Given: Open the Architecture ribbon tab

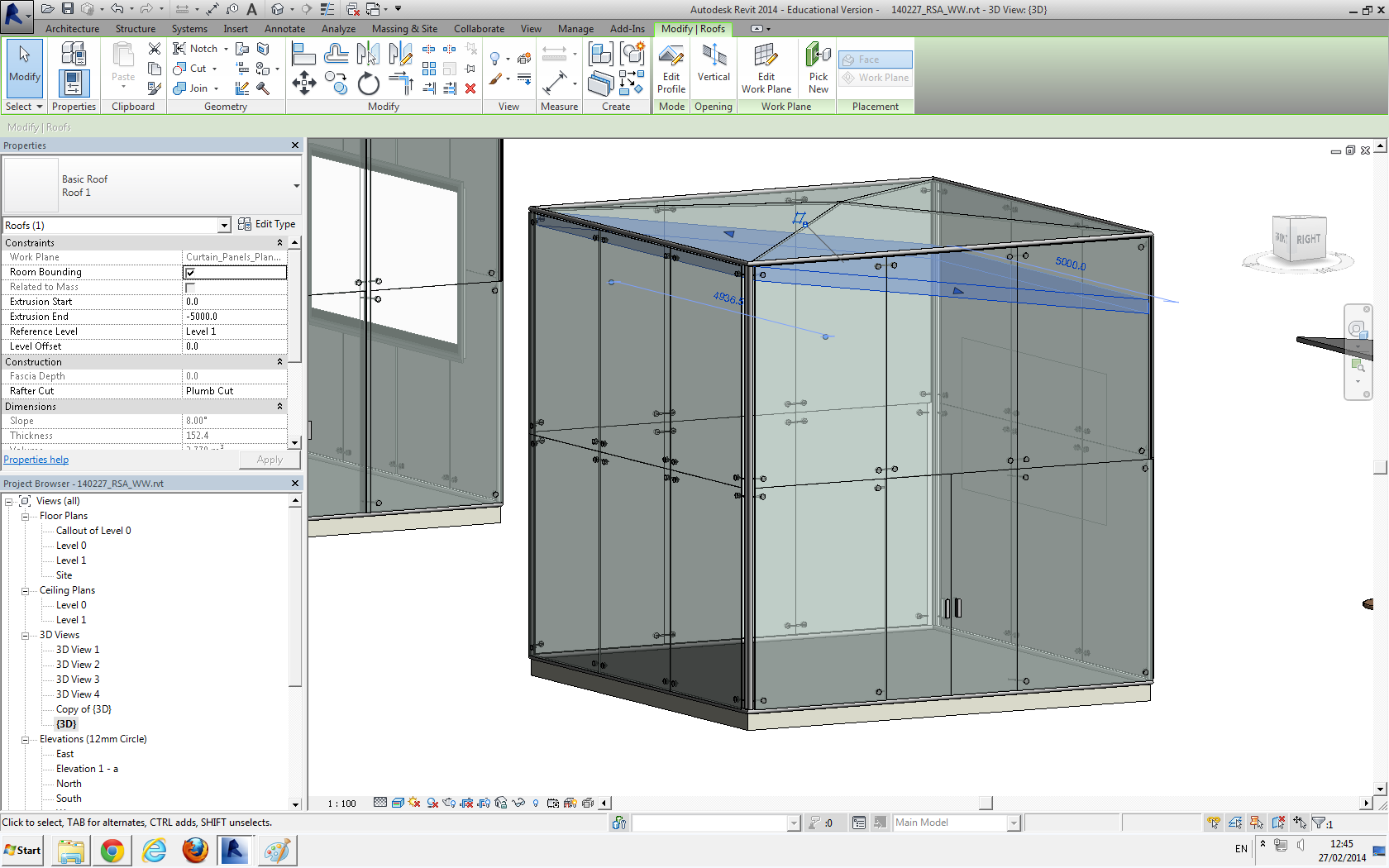Looking at the screenshot, I should click(72, 29).
